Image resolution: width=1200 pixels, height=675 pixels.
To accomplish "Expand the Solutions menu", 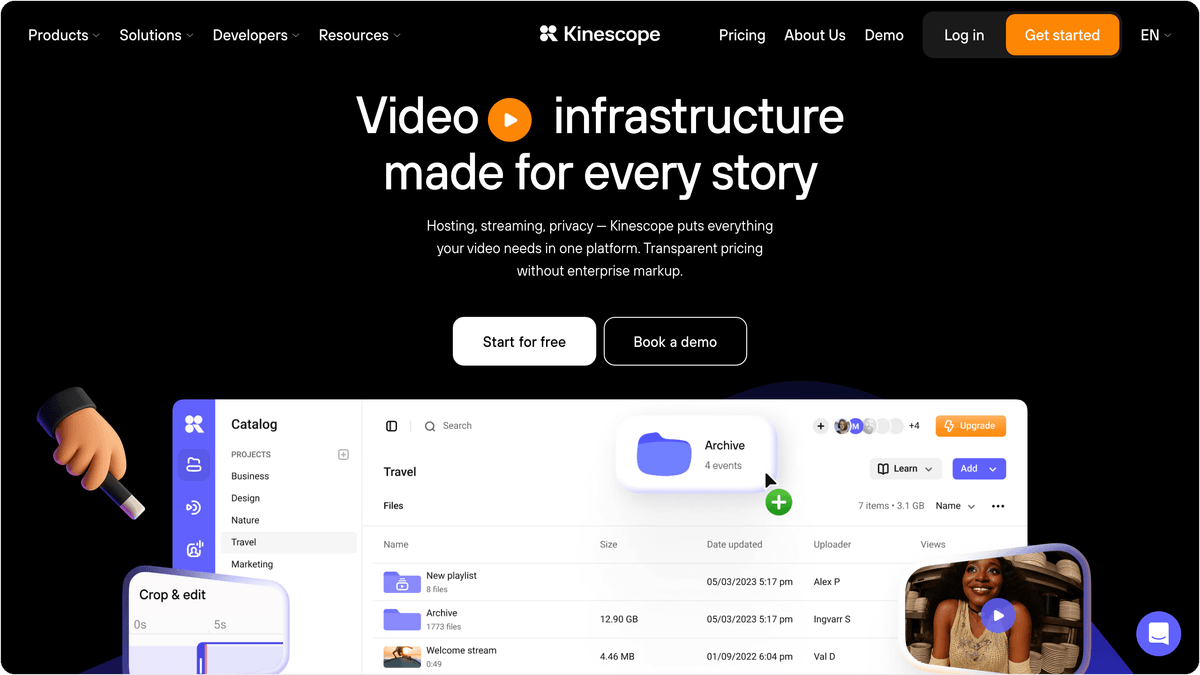I will pyautogui.click(x=156, y=35).
